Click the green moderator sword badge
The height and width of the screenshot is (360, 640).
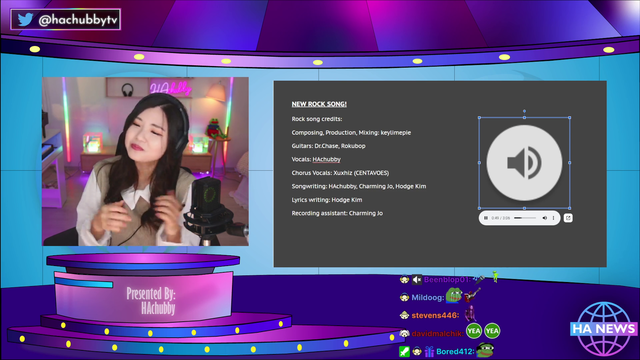[x=404, y=351]
